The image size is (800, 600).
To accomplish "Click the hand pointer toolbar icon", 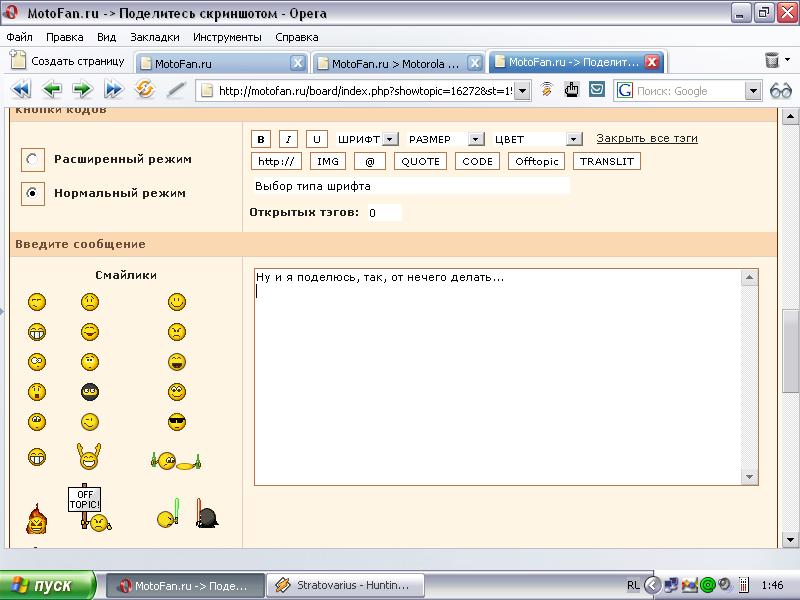I will tap(571, 90).
